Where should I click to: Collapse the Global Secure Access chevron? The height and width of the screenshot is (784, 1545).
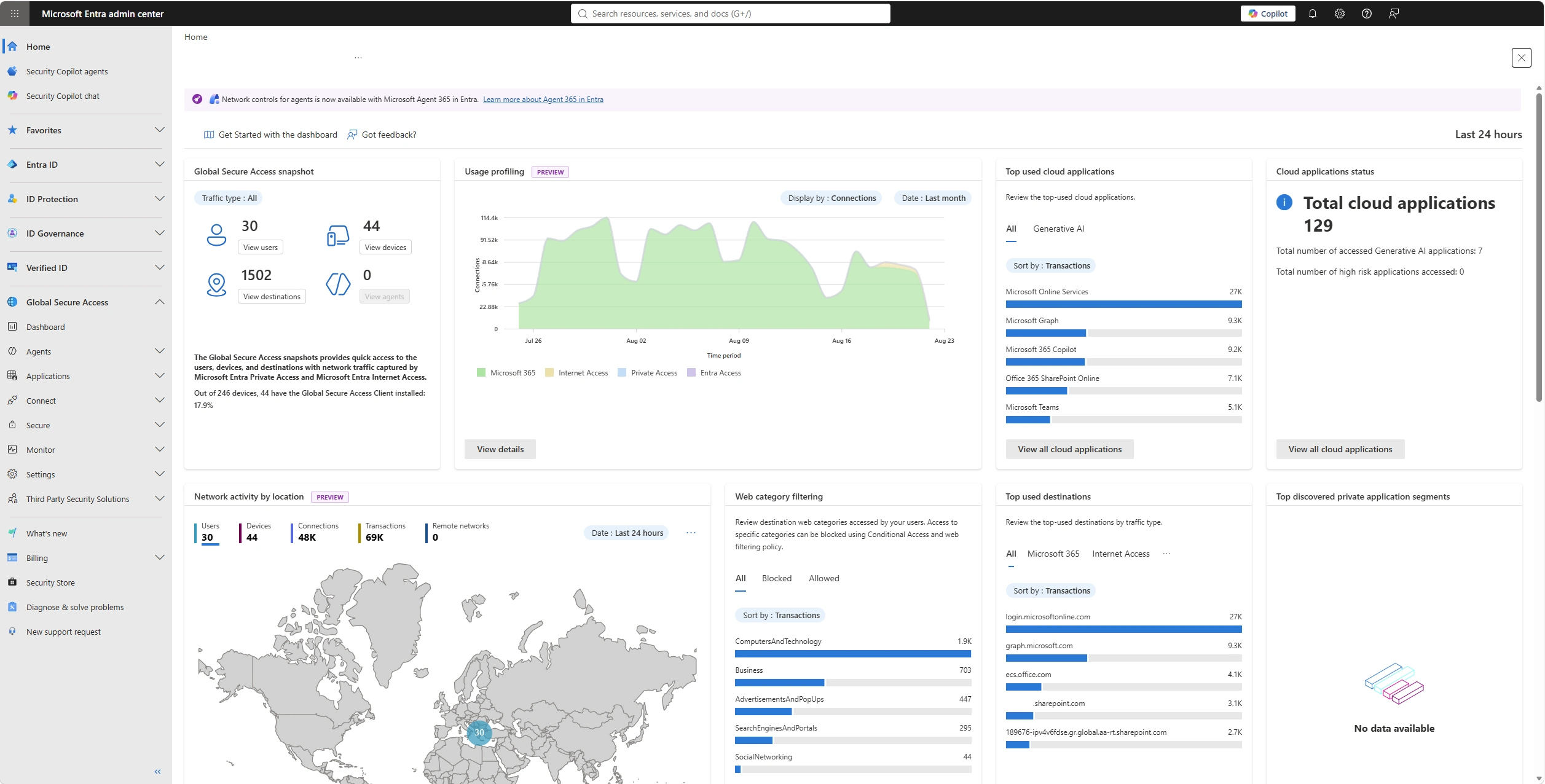click(x=160, y=302)
